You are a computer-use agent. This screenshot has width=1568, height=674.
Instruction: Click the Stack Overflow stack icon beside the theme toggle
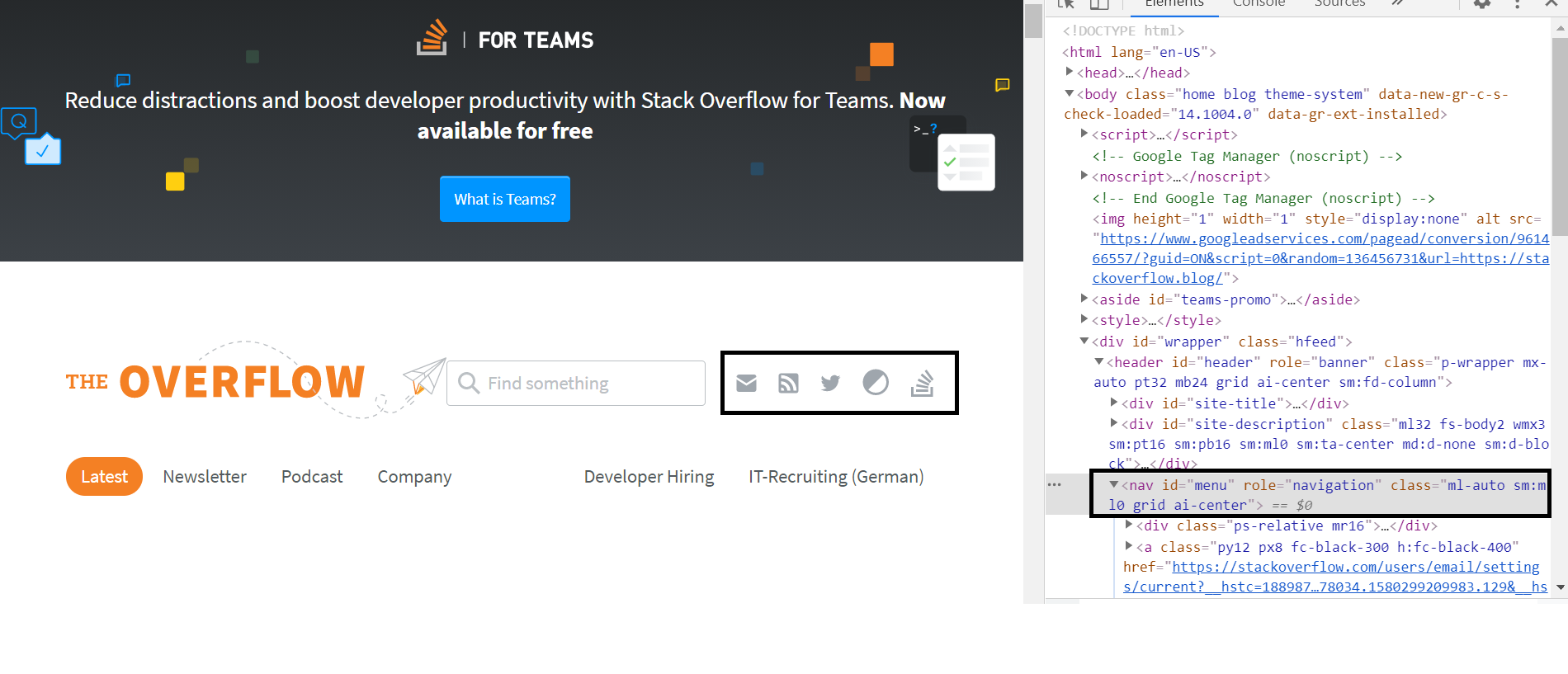(922, 383)
